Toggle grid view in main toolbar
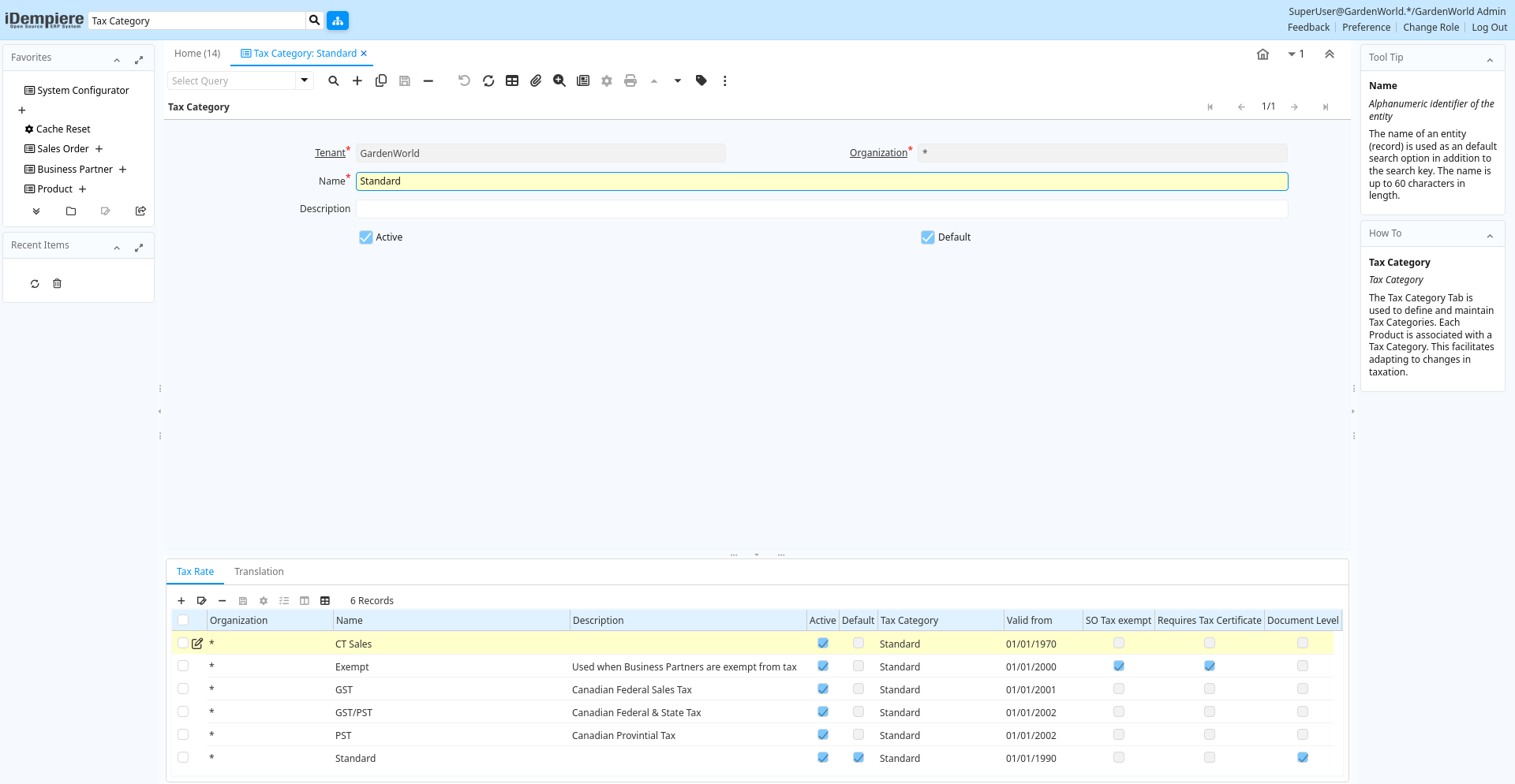Image resolution: width=1515 pixels, height=784 pixels. click(x=512, y=80)
